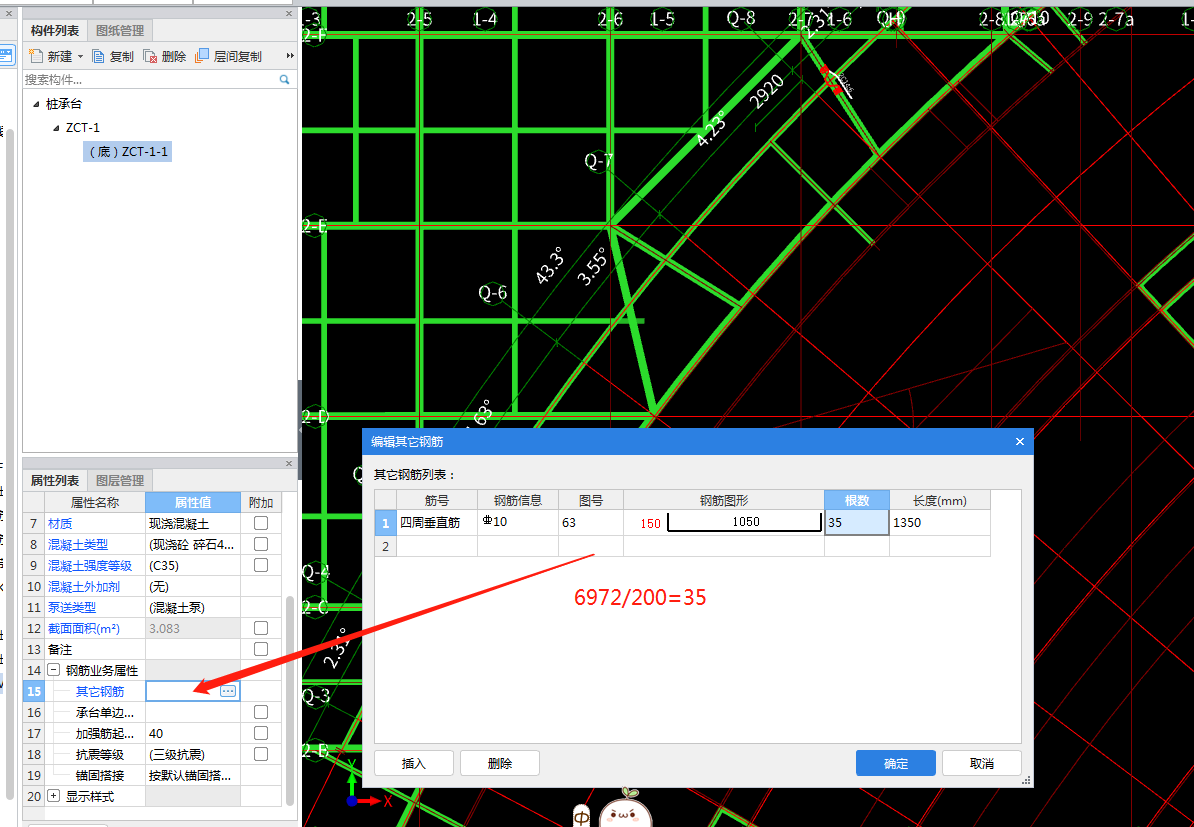This screenshot has height=827, width=1194.
Task: Select the (底) ZCT-1-1 tree item
Action: click(x=127, y=152)
